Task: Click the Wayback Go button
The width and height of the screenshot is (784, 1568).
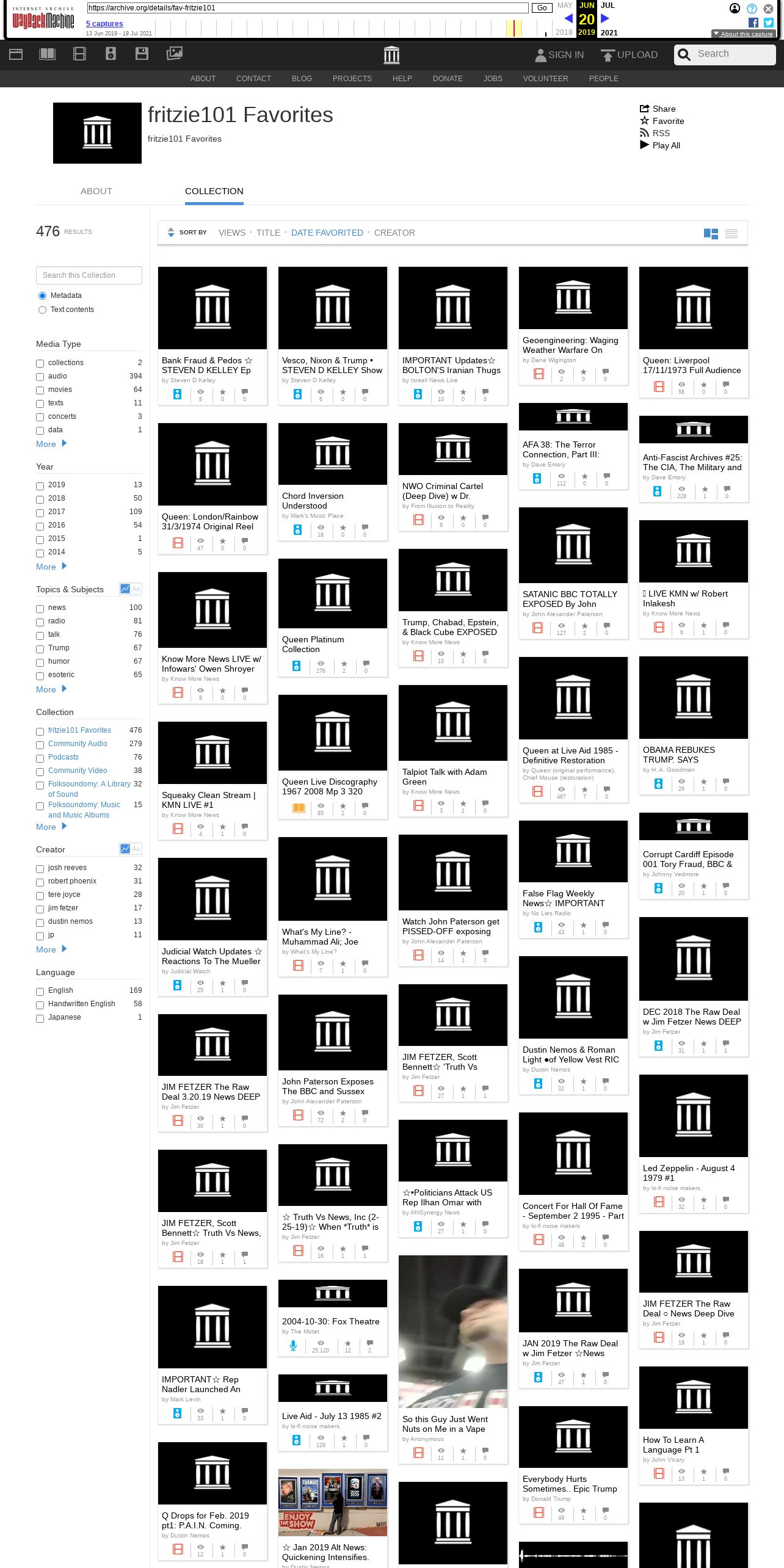Action: pos(542,8)
